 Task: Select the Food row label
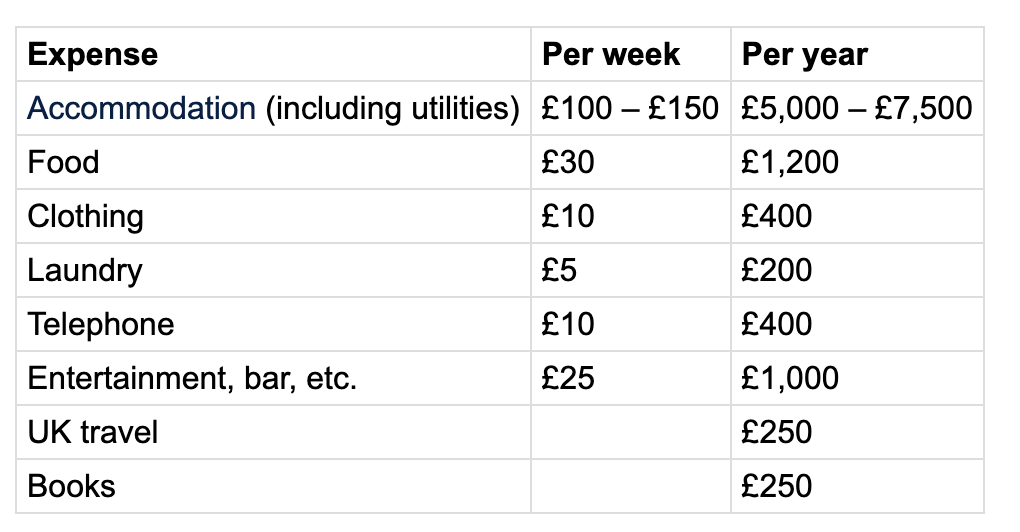tap(63, 162)
